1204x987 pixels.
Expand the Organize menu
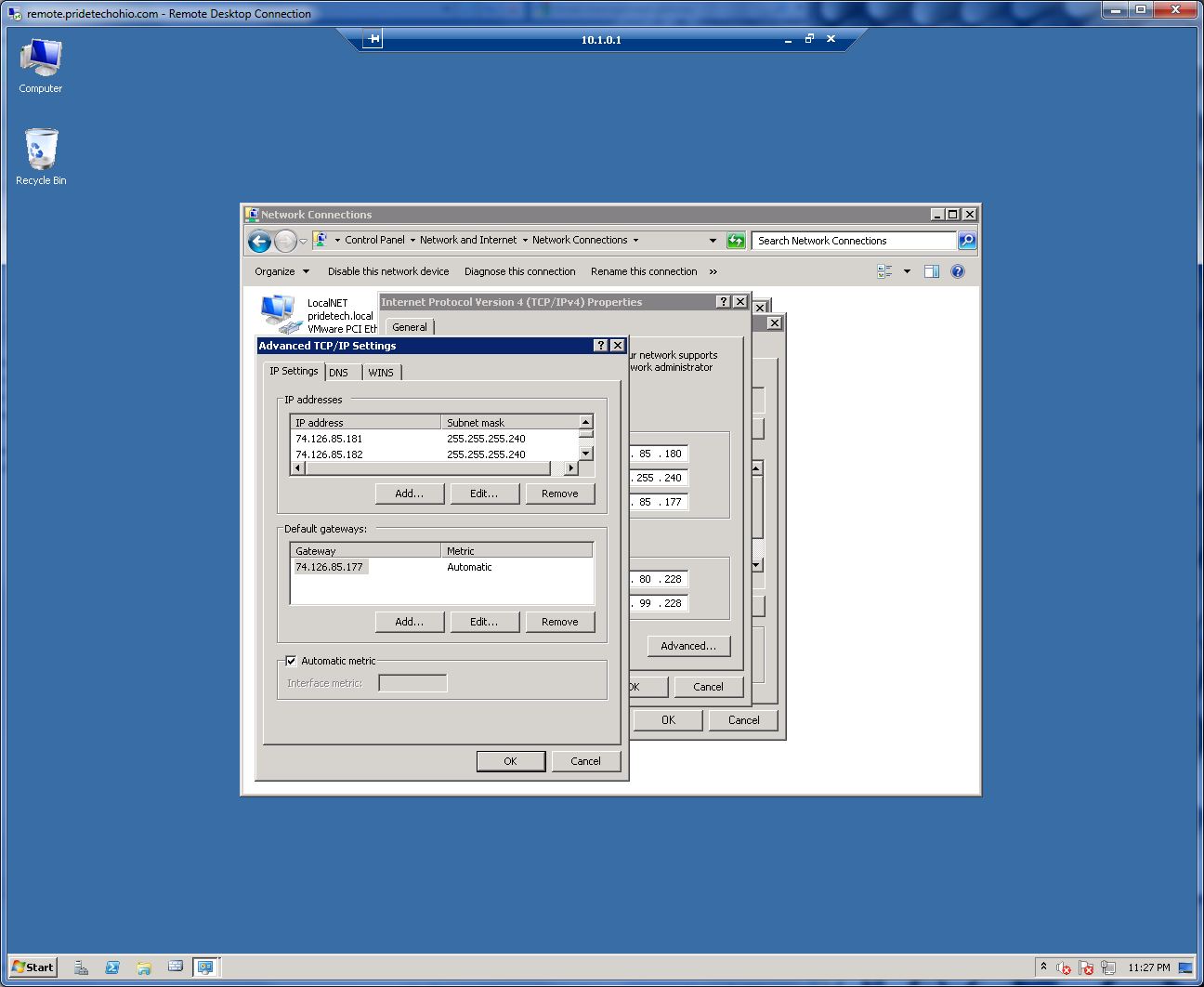[x=282, y=271]
